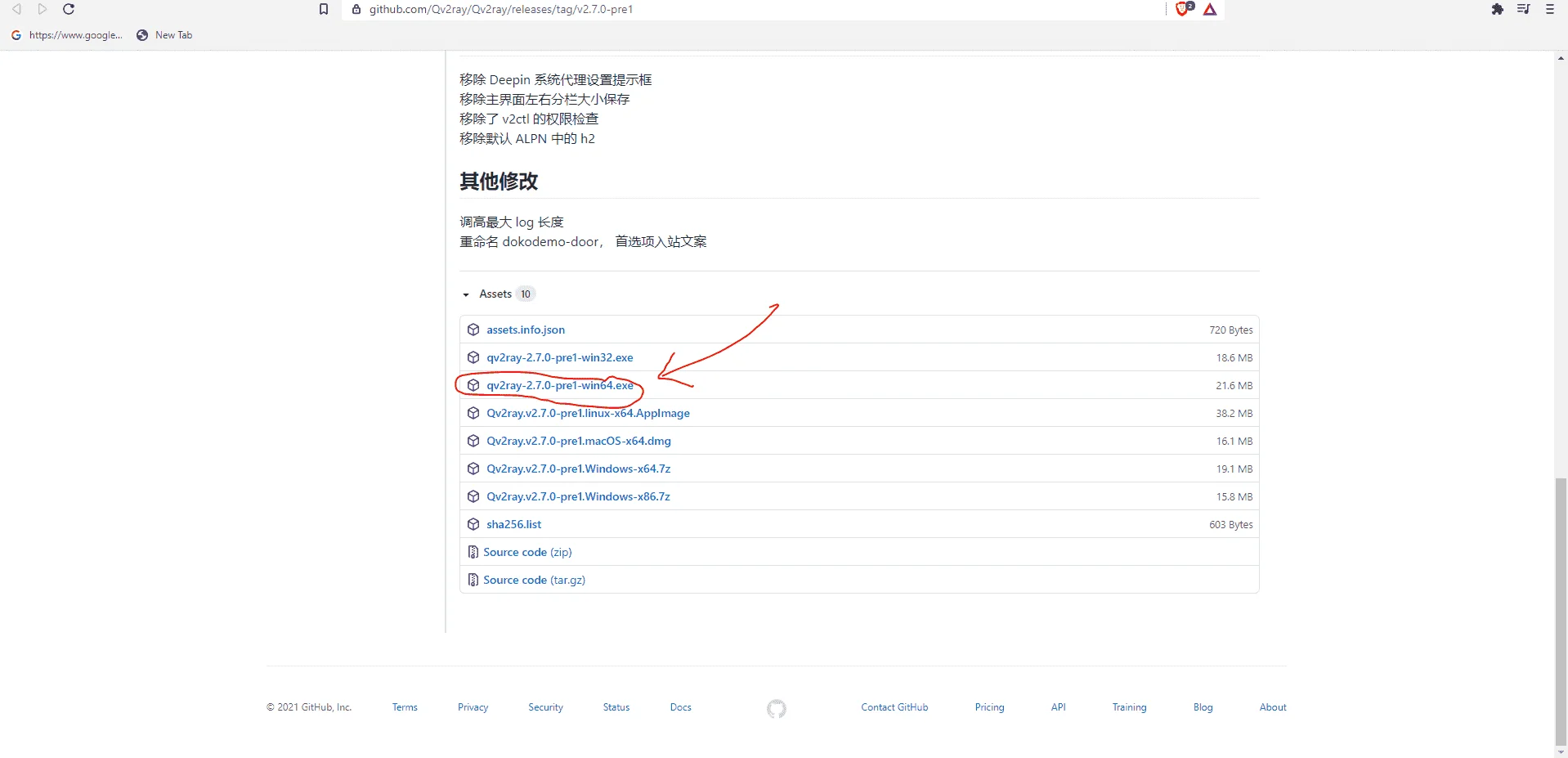Screen dimensions: 1568x758
Task: Select the 21.6 MB file size text
Action: point(1234,385)
